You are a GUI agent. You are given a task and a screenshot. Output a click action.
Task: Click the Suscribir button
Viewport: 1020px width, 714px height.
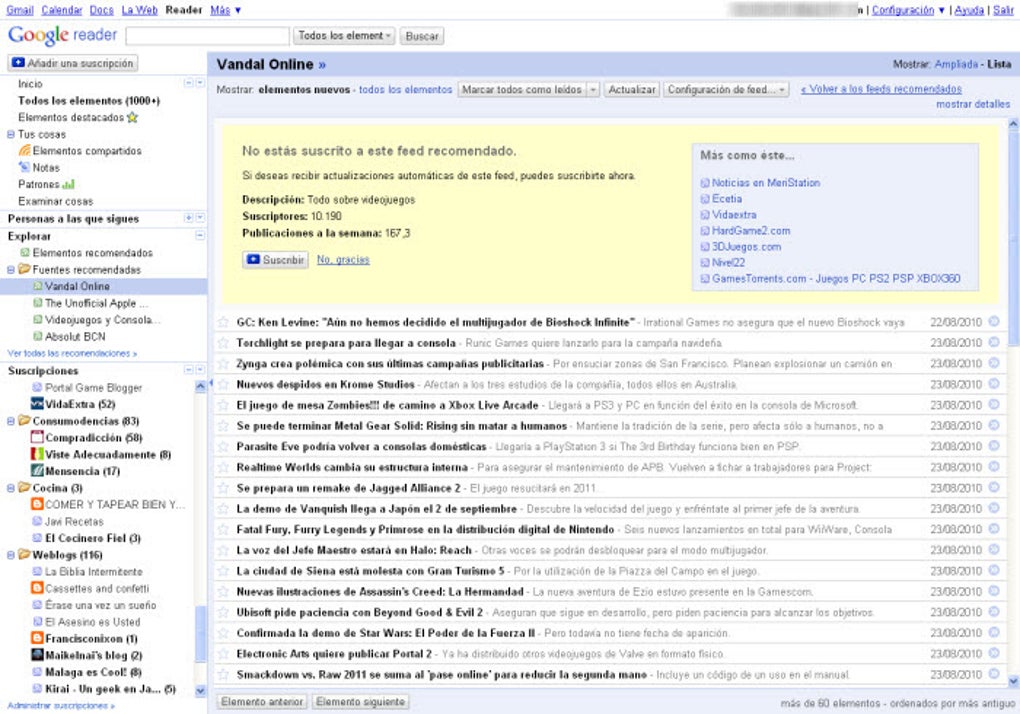(x=276, y=259)
